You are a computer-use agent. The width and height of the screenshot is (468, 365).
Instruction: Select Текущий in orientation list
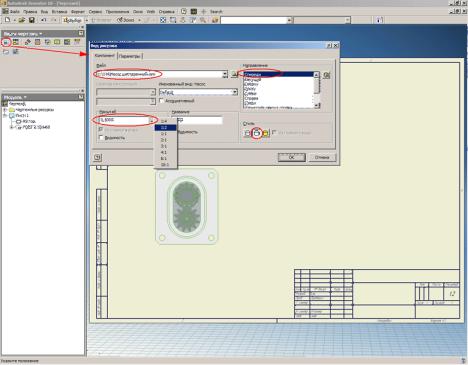tap(279, 79)
